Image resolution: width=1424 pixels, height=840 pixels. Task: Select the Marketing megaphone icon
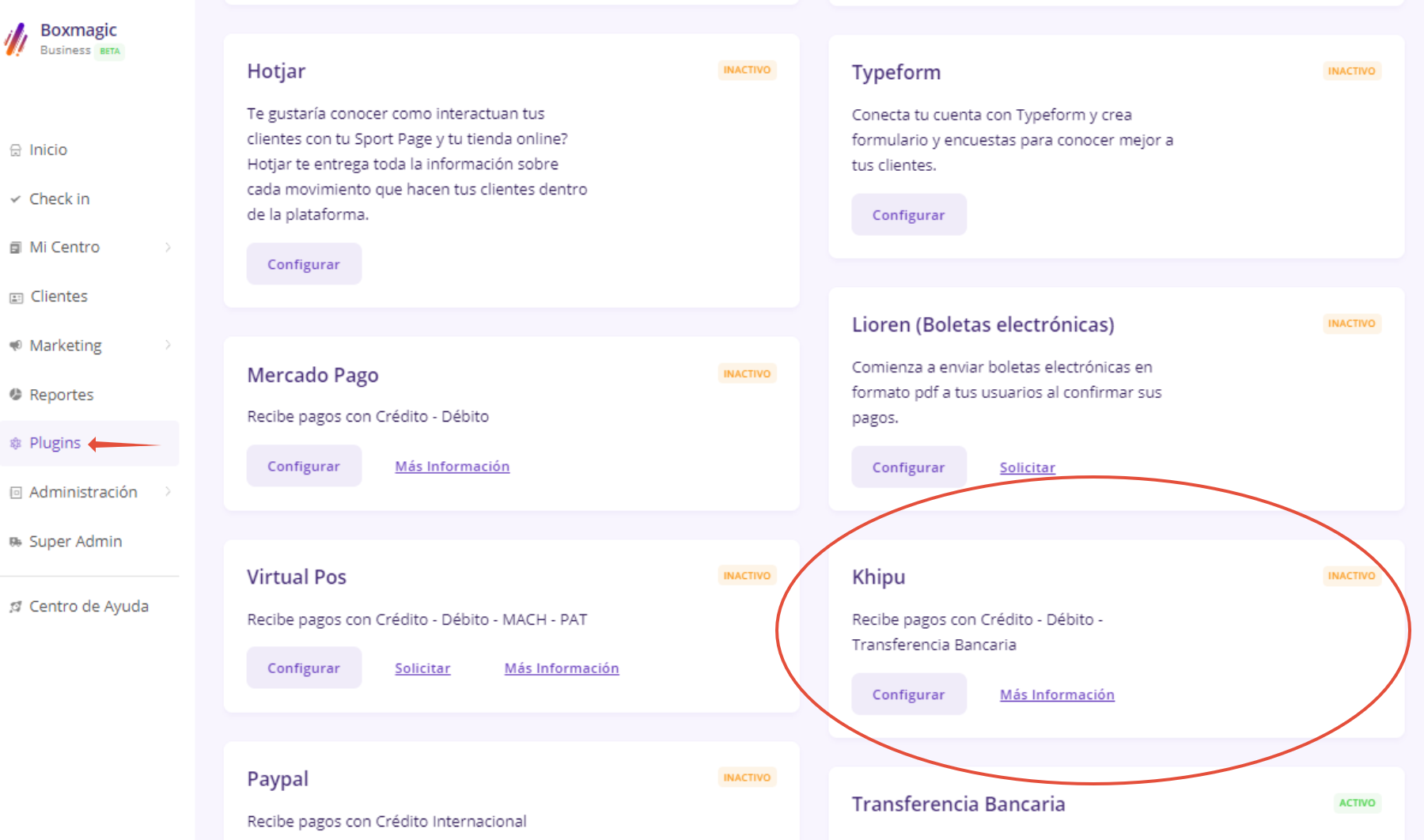click(15, 345)
